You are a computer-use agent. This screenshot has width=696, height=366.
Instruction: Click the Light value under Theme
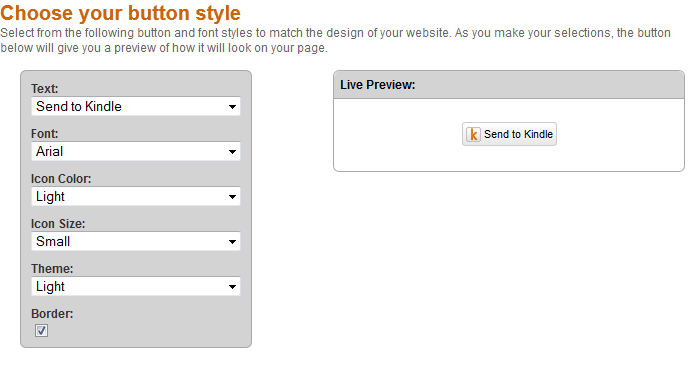(50, 287)
